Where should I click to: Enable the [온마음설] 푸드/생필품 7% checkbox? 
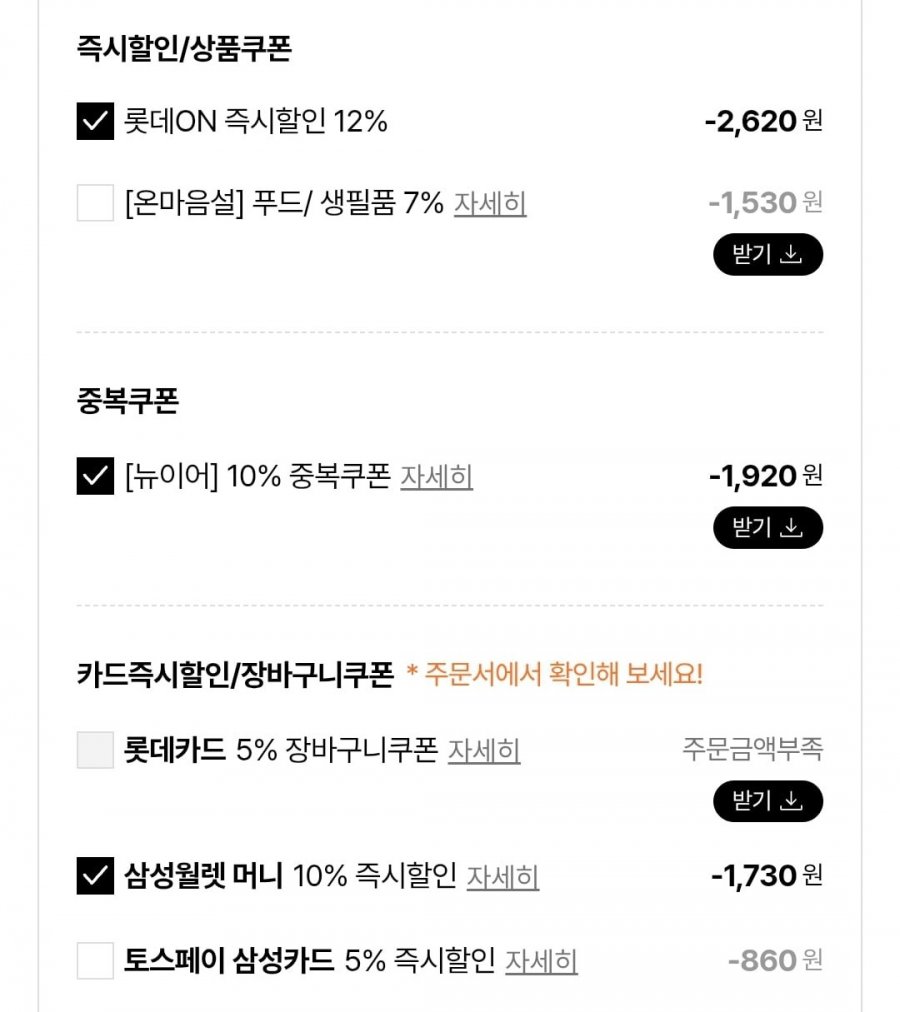pyautogui.click(x=95, y=204)
